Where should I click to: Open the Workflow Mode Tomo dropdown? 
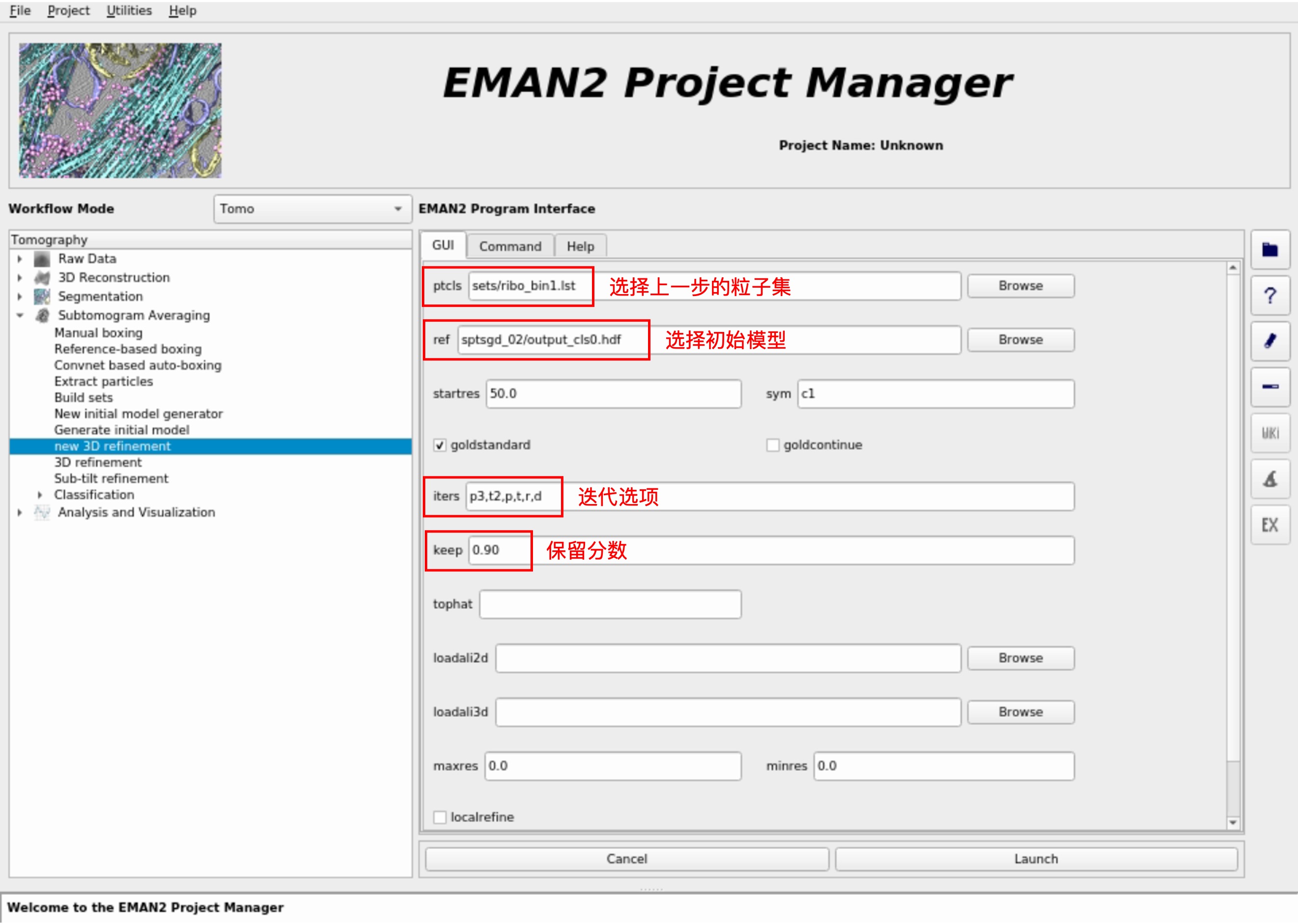312,209
